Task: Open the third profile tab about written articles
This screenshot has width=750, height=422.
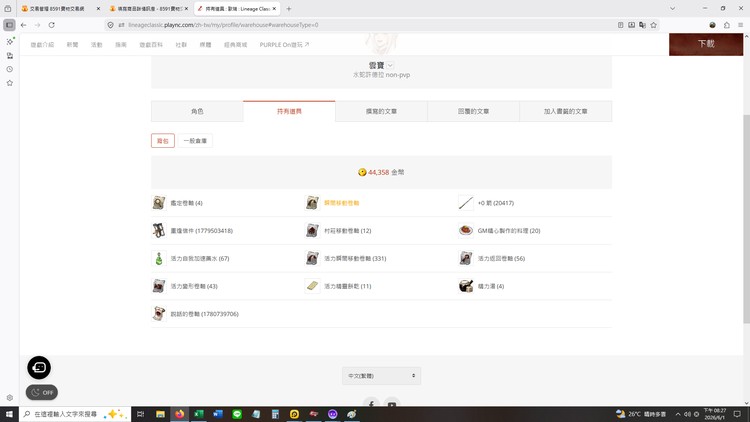Action: point(381,111)
